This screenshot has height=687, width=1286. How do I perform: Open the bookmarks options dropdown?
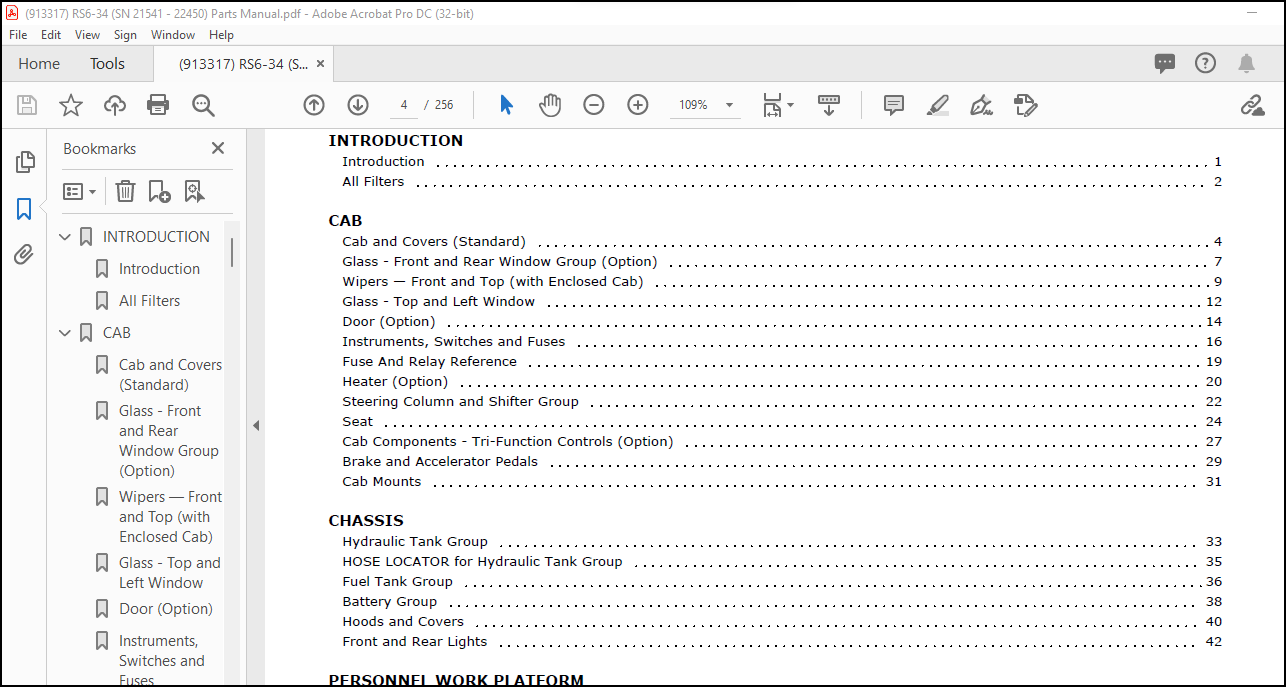80,191
